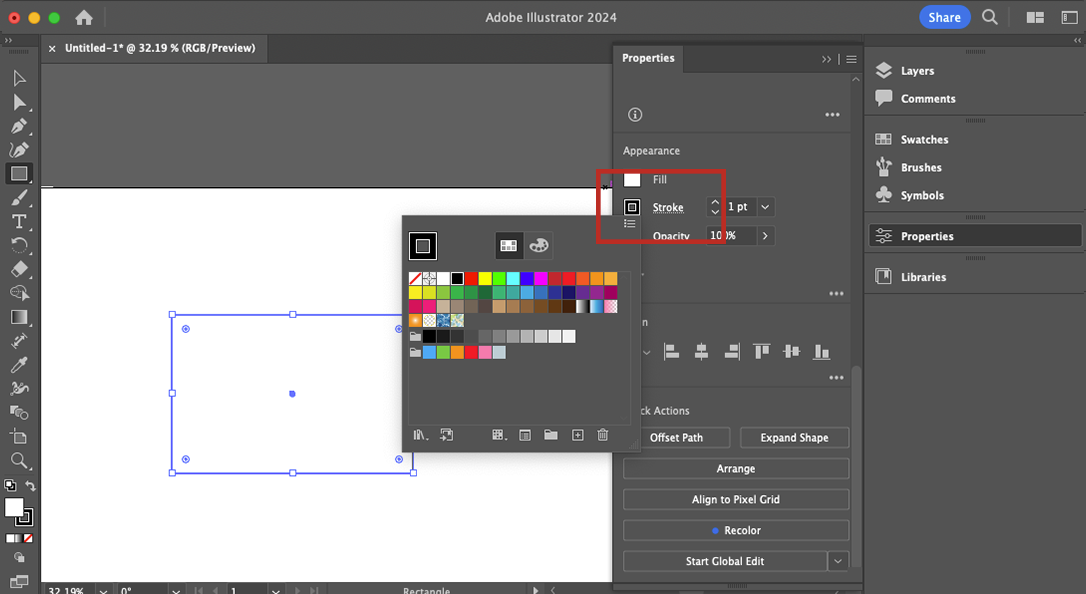The image size is (1086, 594).
Task: Select the Curvature tool
Action: [x=19, y=150]
